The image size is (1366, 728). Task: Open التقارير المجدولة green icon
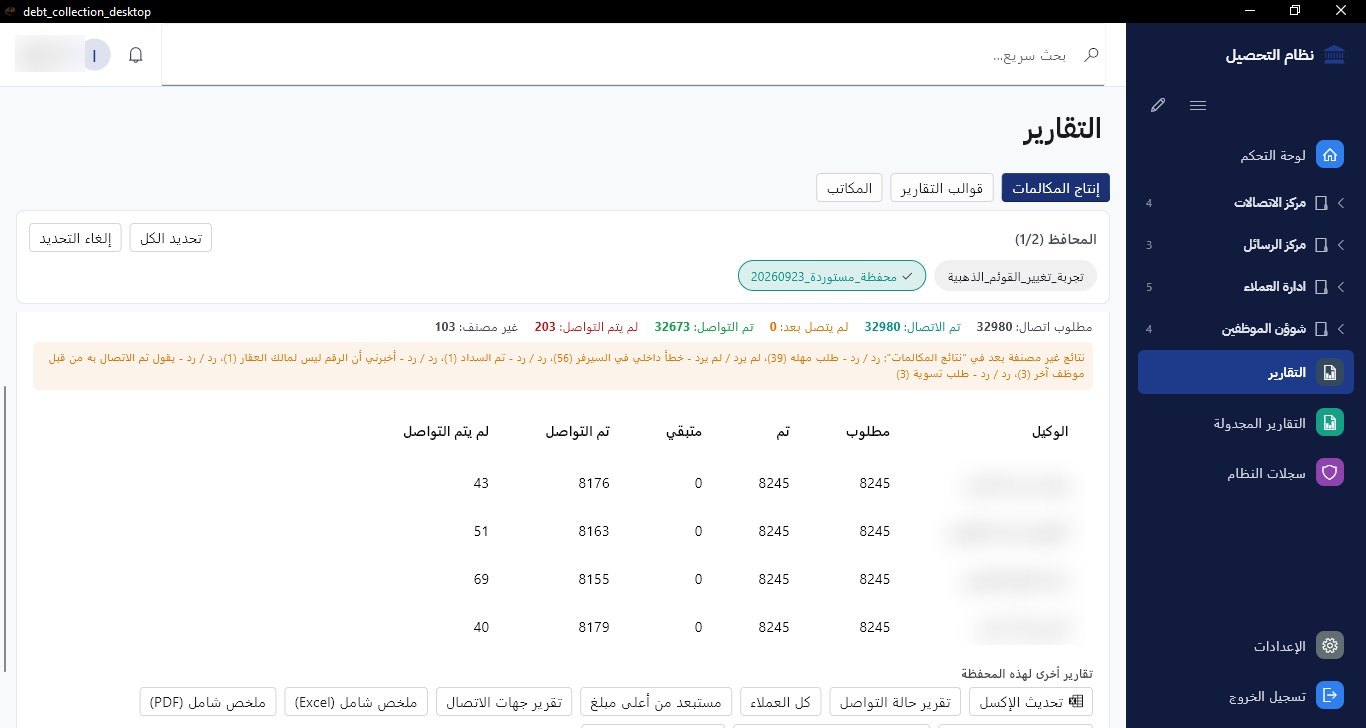1329,423
